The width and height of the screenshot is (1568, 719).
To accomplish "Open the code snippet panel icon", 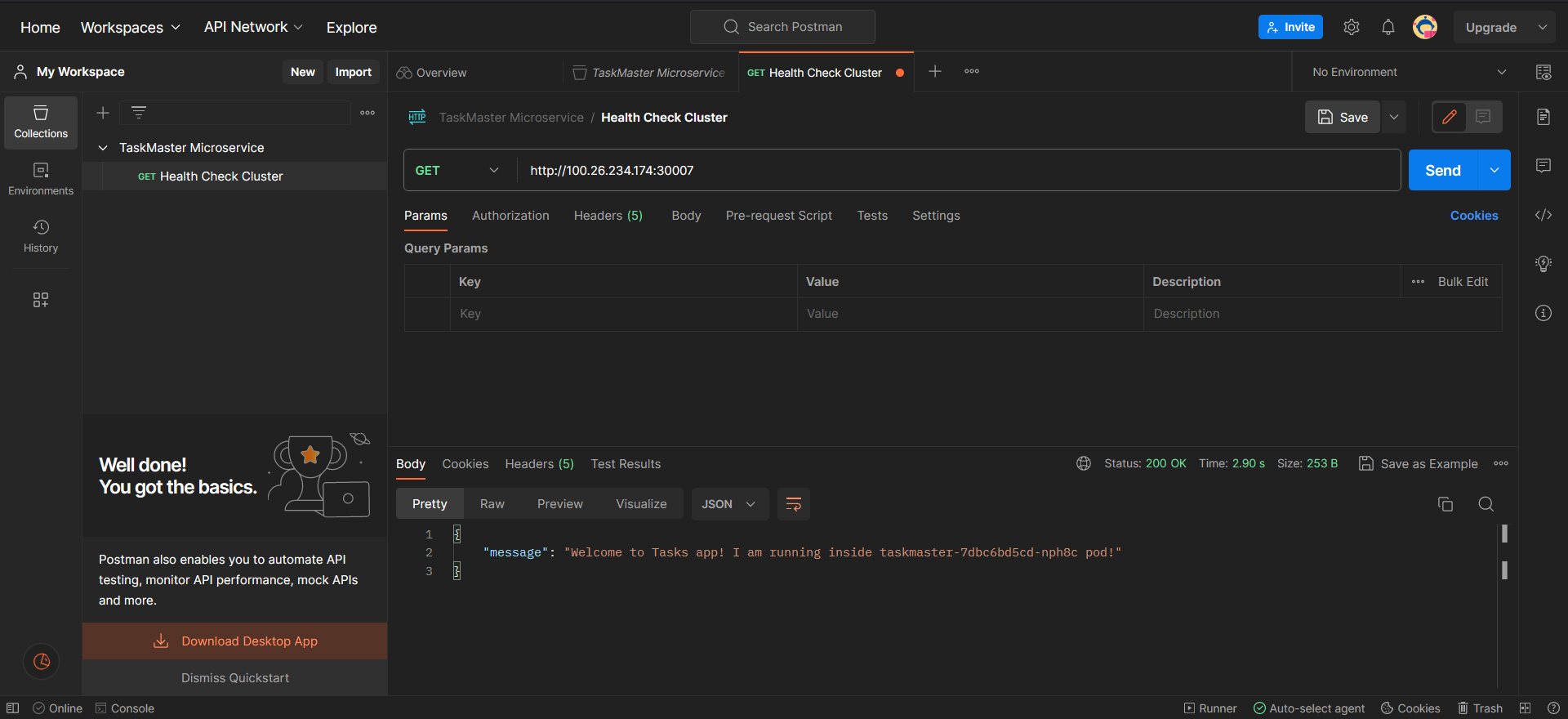I will 1543,215.
